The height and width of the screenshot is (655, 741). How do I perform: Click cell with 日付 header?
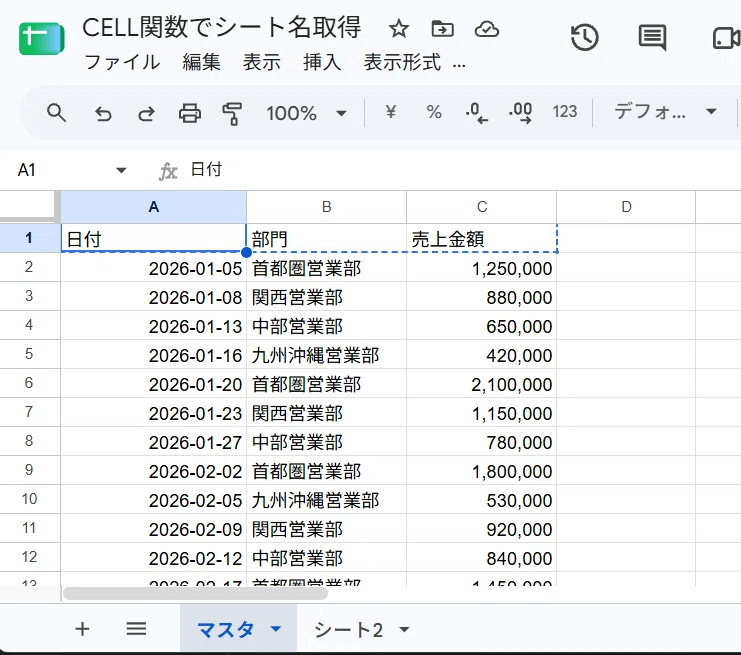(x=154, y=238)
